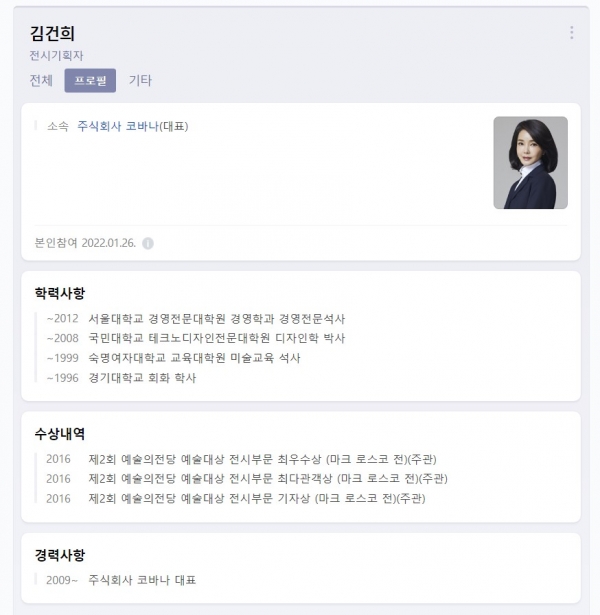Screen dimensions: 600x615
Task: Select the 국민대학교 테크노디자인전문대학원 entry
Action: [196, 338]
